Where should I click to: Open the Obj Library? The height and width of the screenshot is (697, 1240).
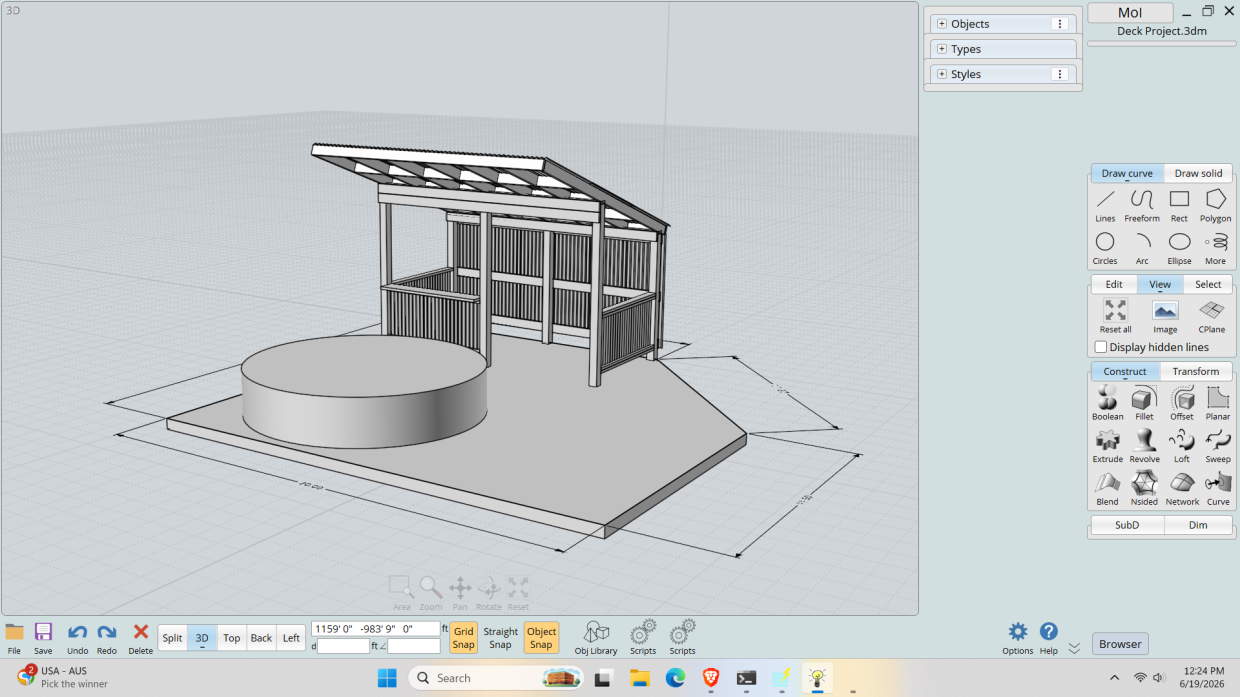(596, 637)
